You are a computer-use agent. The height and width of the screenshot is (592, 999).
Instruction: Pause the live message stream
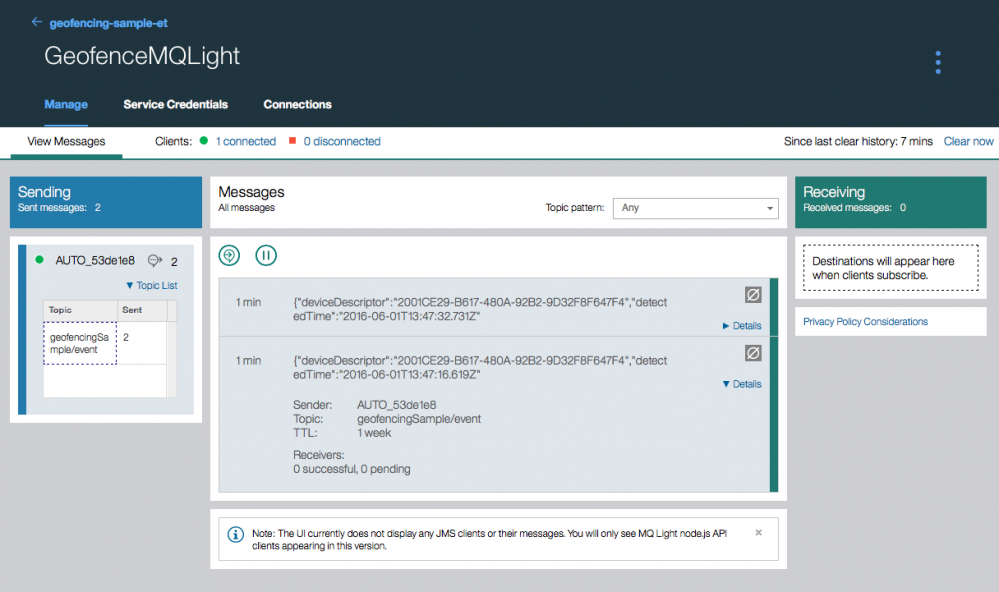(266, 255)
